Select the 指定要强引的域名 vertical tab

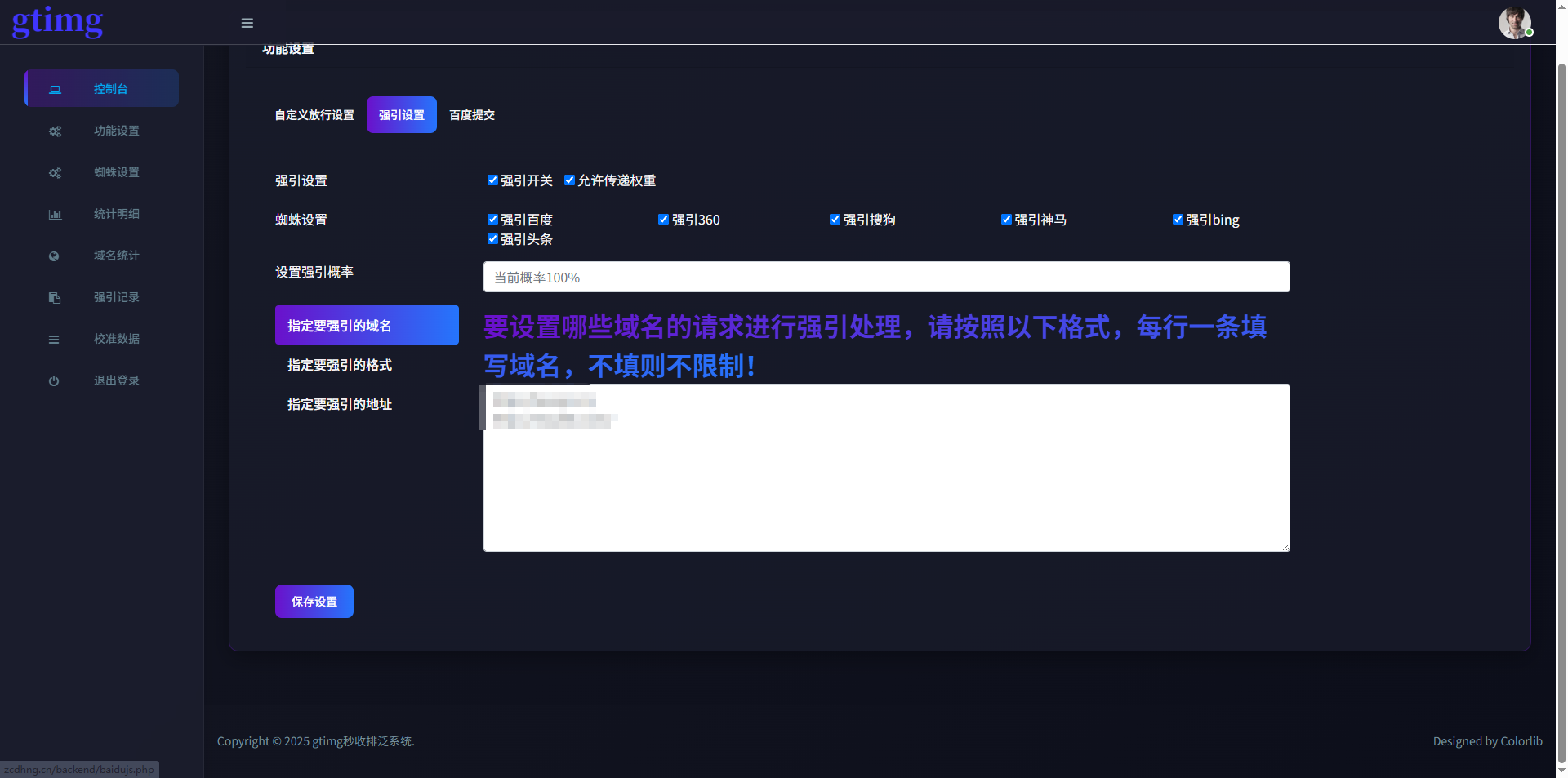(367, 325)
